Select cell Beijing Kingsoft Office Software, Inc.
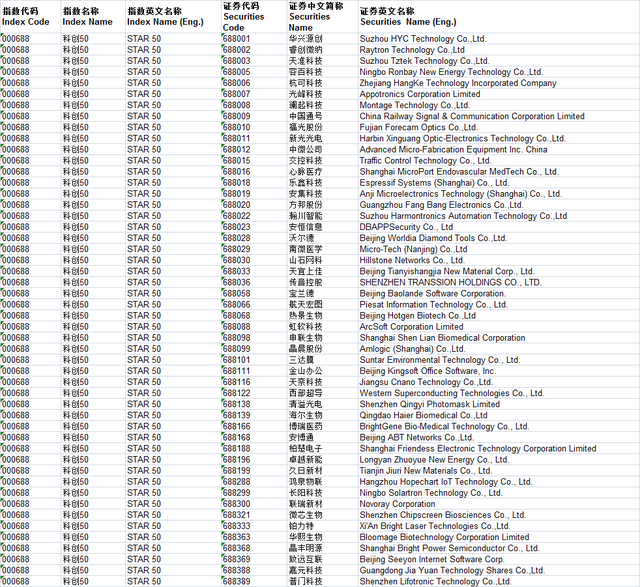Viewport: 640px width, 587px height. point(498,371)
